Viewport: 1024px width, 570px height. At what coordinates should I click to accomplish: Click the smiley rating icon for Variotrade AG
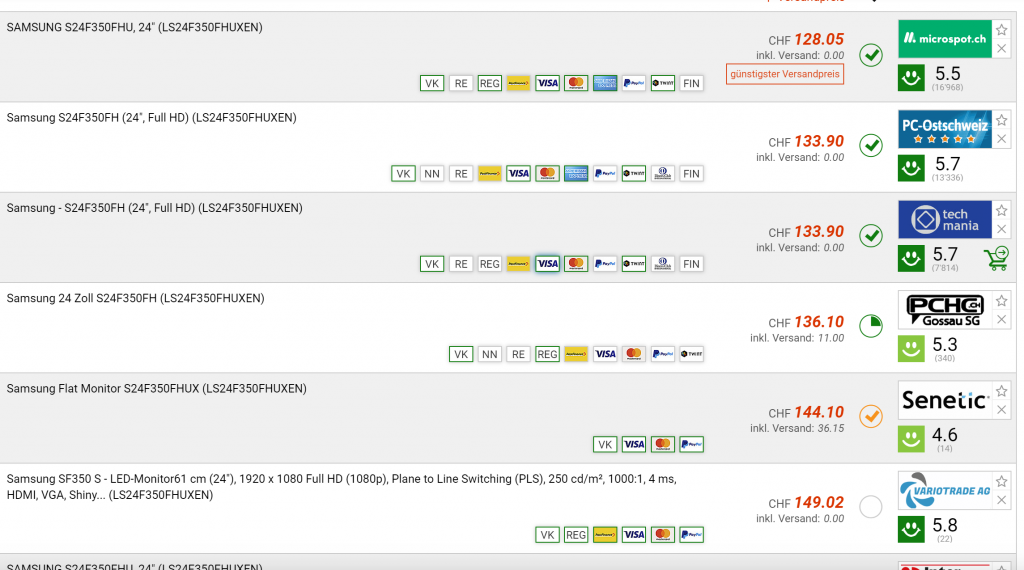pos(911,529)
